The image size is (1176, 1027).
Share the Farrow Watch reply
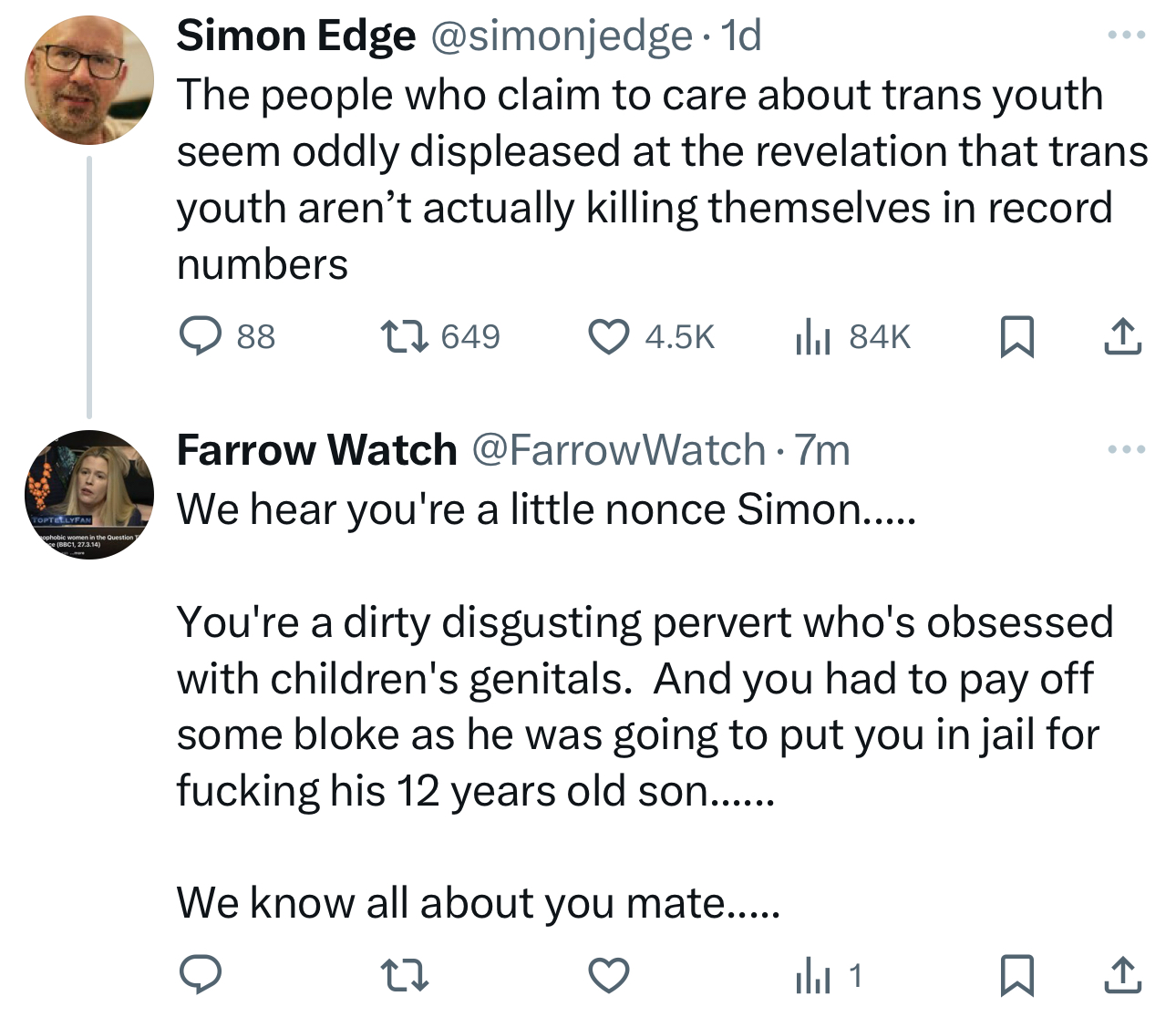[1122, 976]
